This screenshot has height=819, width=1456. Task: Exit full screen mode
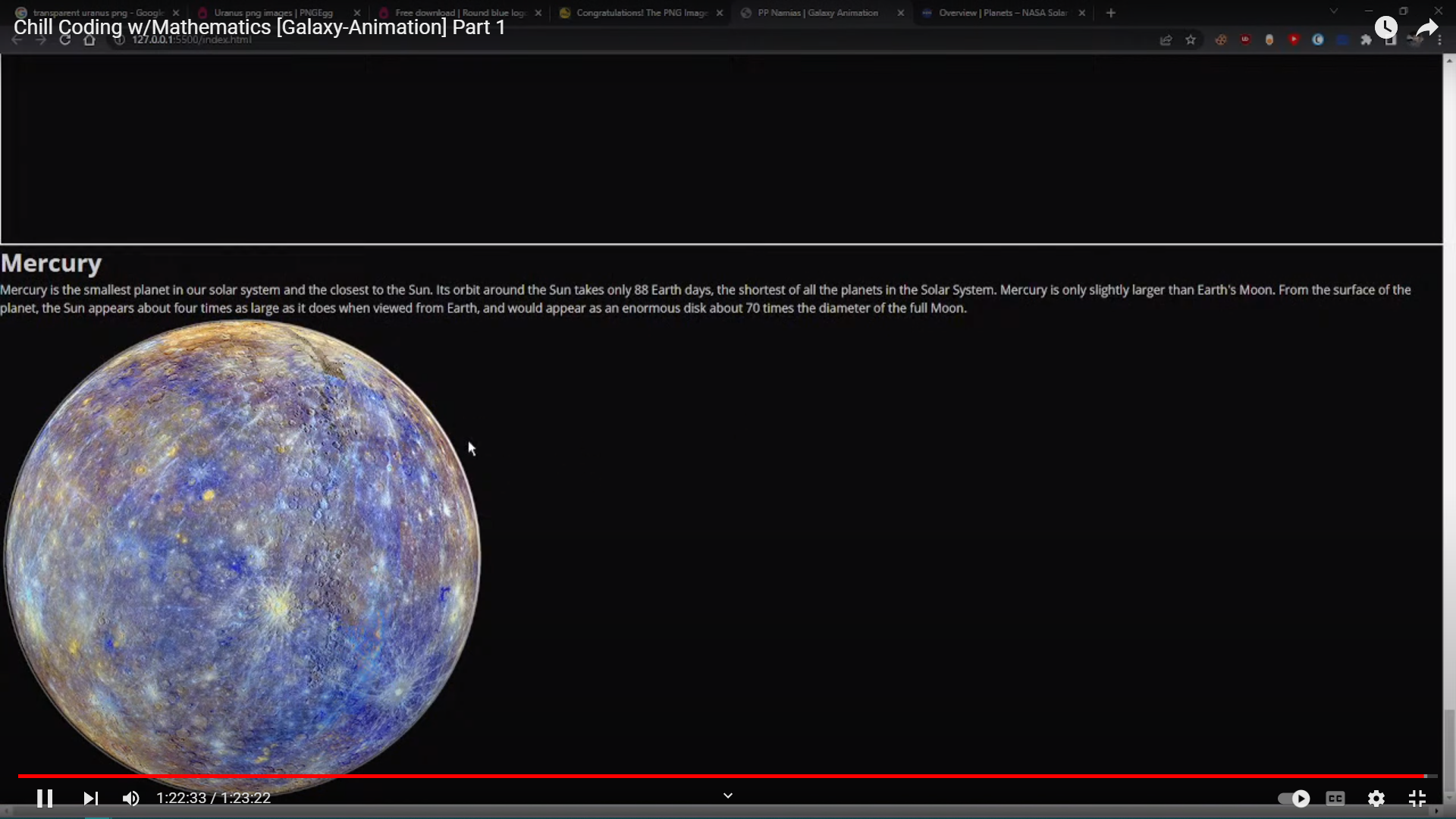tap(1417, 798)
